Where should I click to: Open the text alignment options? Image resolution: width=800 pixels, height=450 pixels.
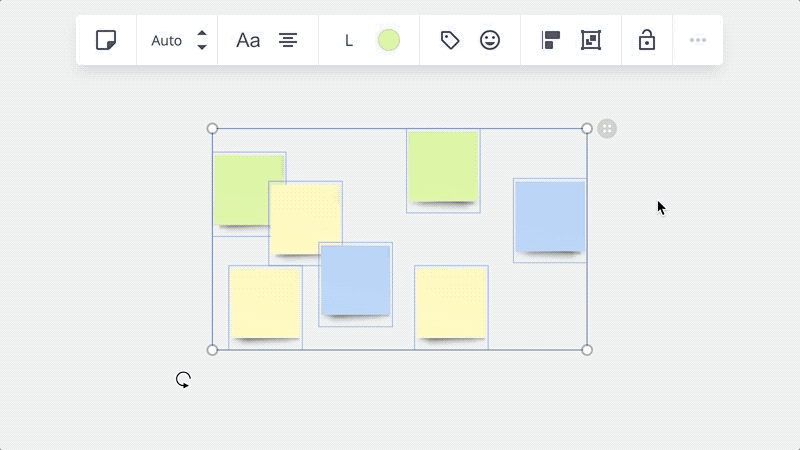click(x=288, y=40)
